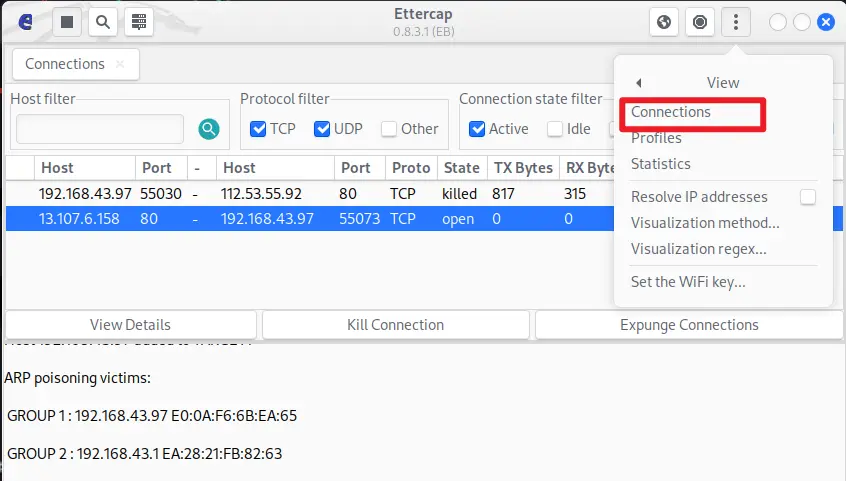Uncheck the TCP protocol filter
This screenshot has height=481, width=846.
(259, 128)
